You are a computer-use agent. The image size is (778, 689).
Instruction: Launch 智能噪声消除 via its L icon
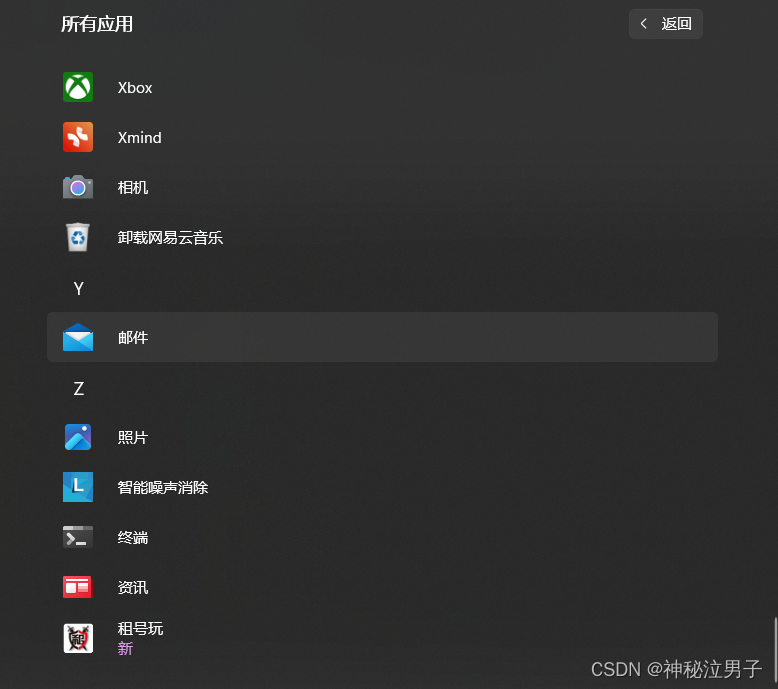(78, 487)
